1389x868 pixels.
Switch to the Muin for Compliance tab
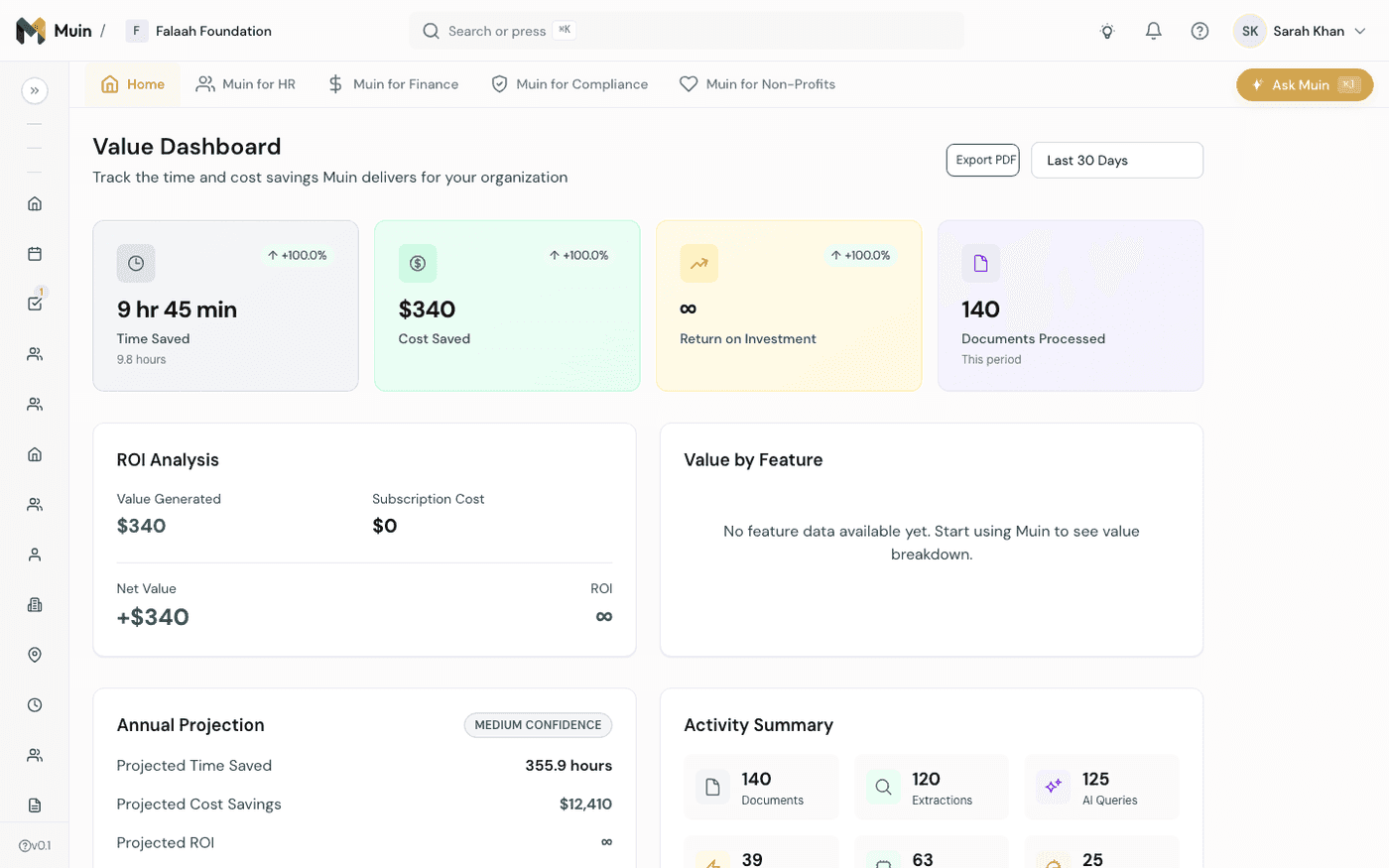click(x=569, y=84)
